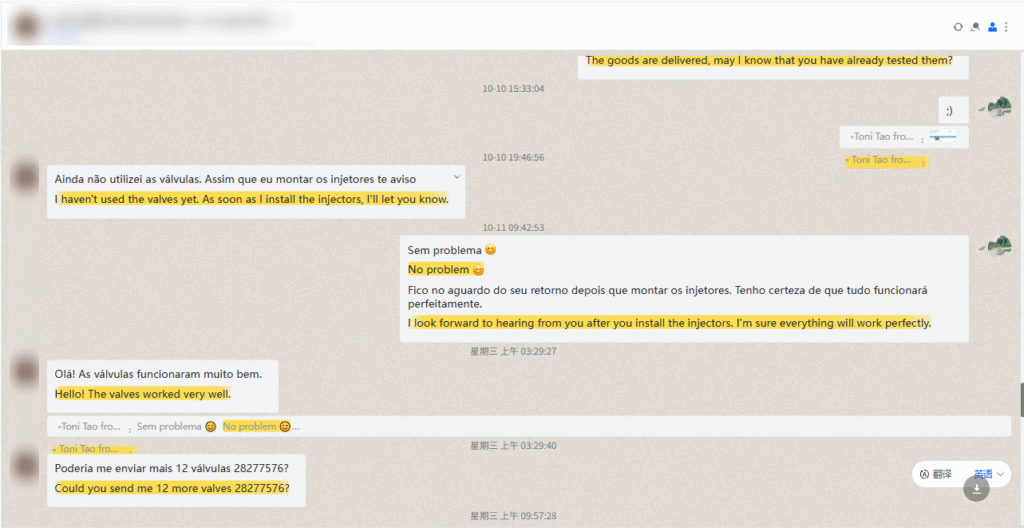Click the sender avatar beside 'Sem problema' message
This screenshot has height=528, width=1024.
[997, 246]
